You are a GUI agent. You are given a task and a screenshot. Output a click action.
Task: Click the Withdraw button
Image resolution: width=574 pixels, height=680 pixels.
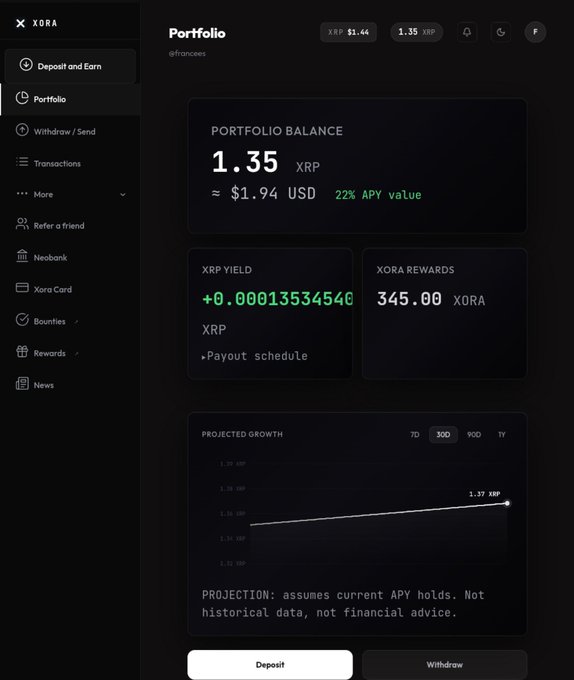click(444, 664)
